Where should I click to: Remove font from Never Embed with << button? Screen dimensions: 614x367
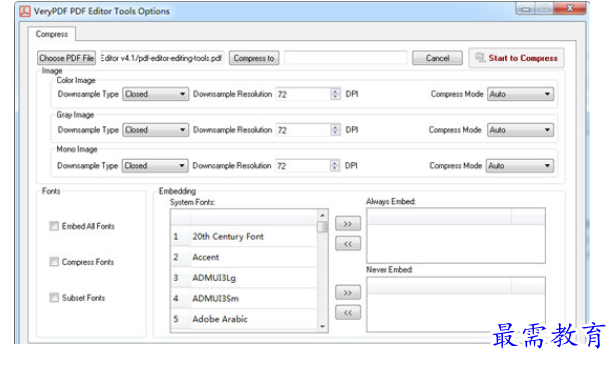tap(348, 313)
